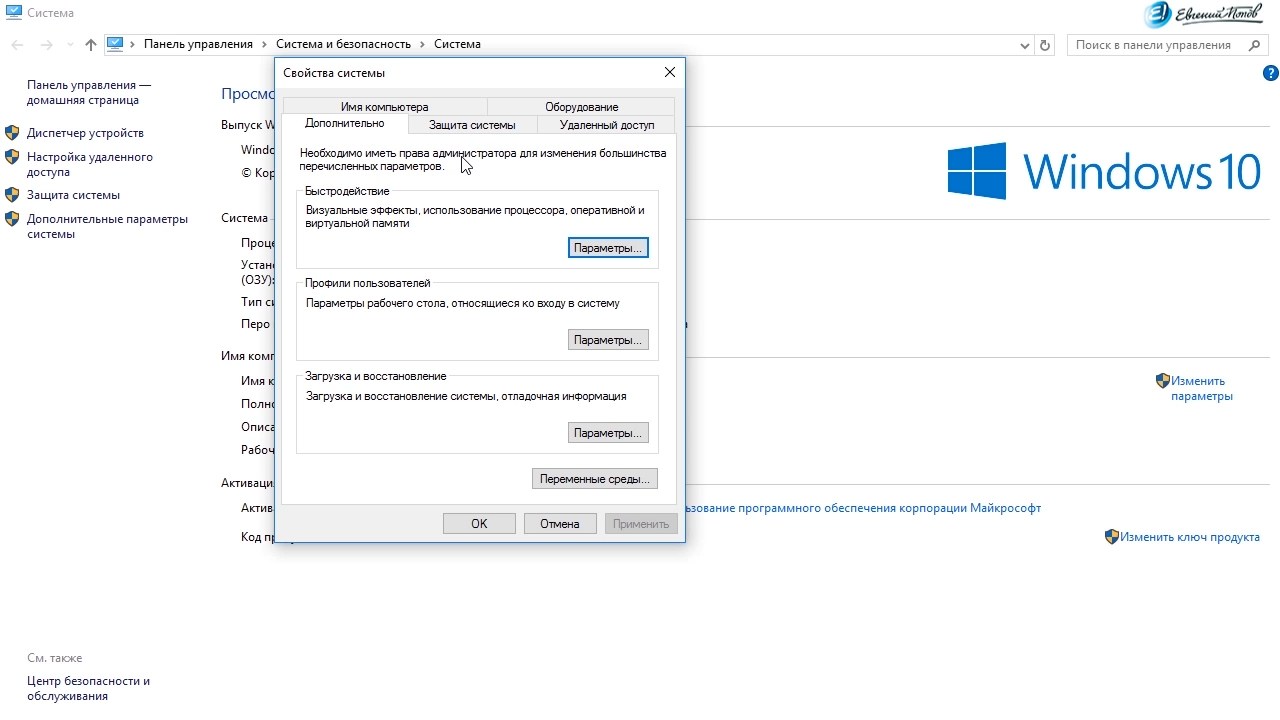This screenshot has height=720, width=1280.
Task: Open "Система и безопасность" breadcrumb
Action: [343, 44]
